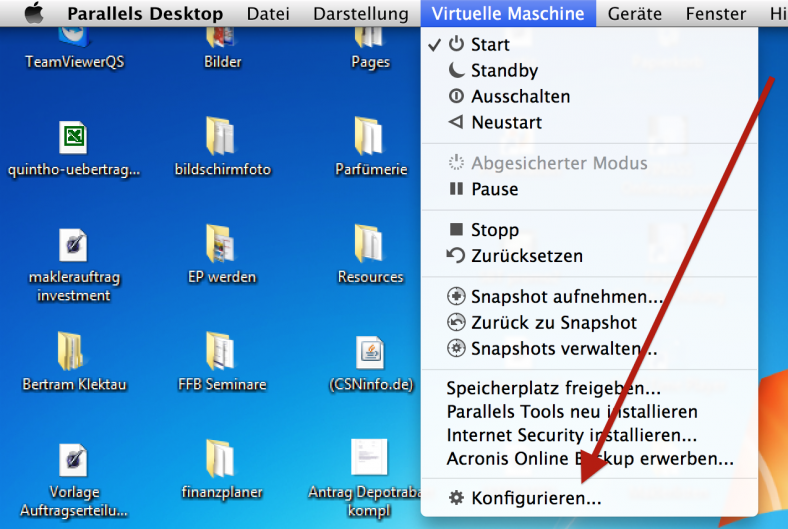This screenshot has height=529, width=788.
Task: Open the Geräte menu
Action: point(635,14)
